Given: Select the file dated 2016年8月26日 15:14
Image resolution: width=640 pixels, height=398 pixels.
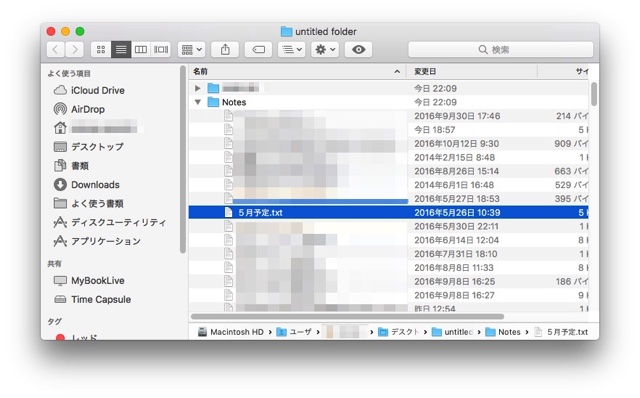Looking at the screenshot, I should pyautogui.click(x=389, y=171).
